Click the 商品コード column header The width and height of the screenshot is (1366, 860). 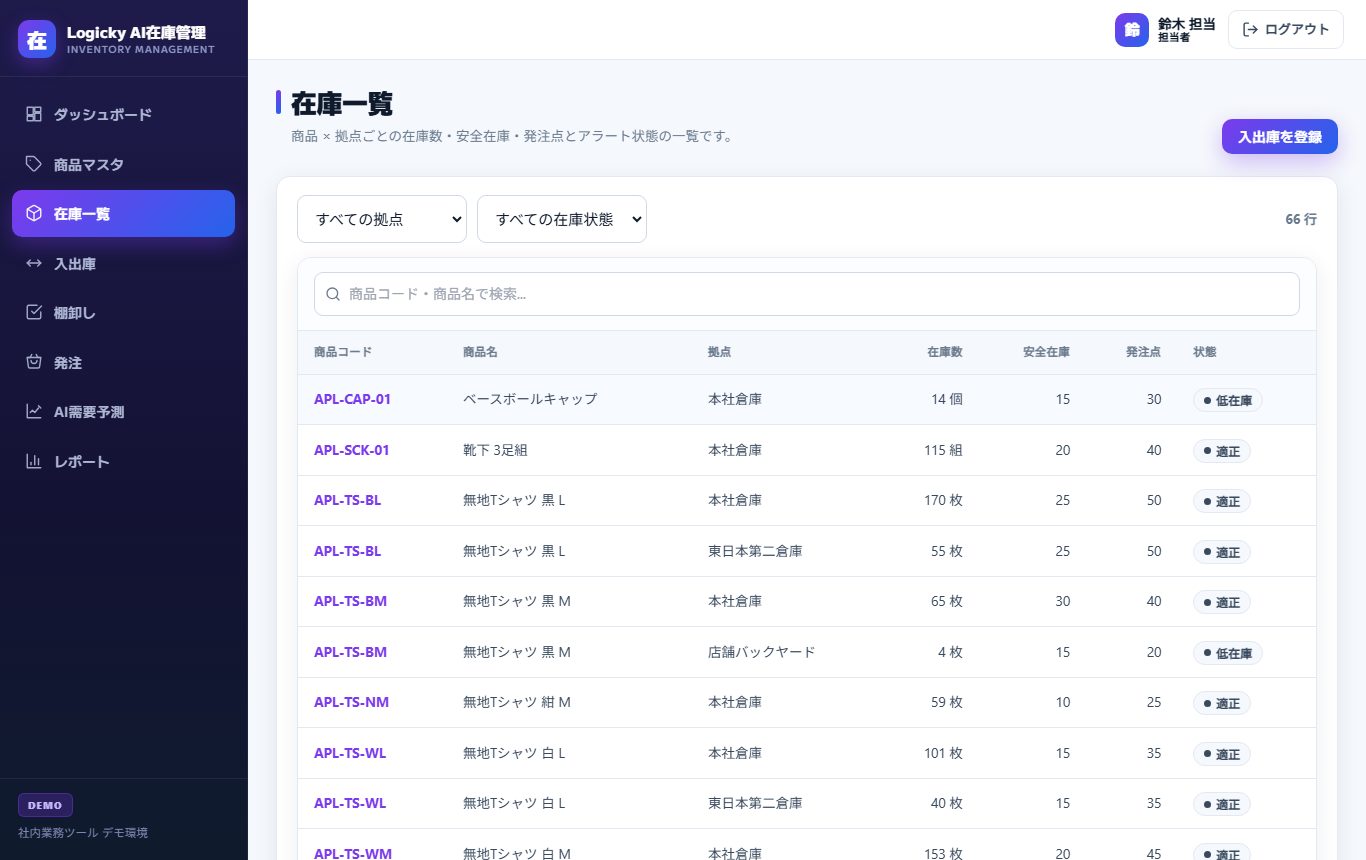[x=343, y=352]
